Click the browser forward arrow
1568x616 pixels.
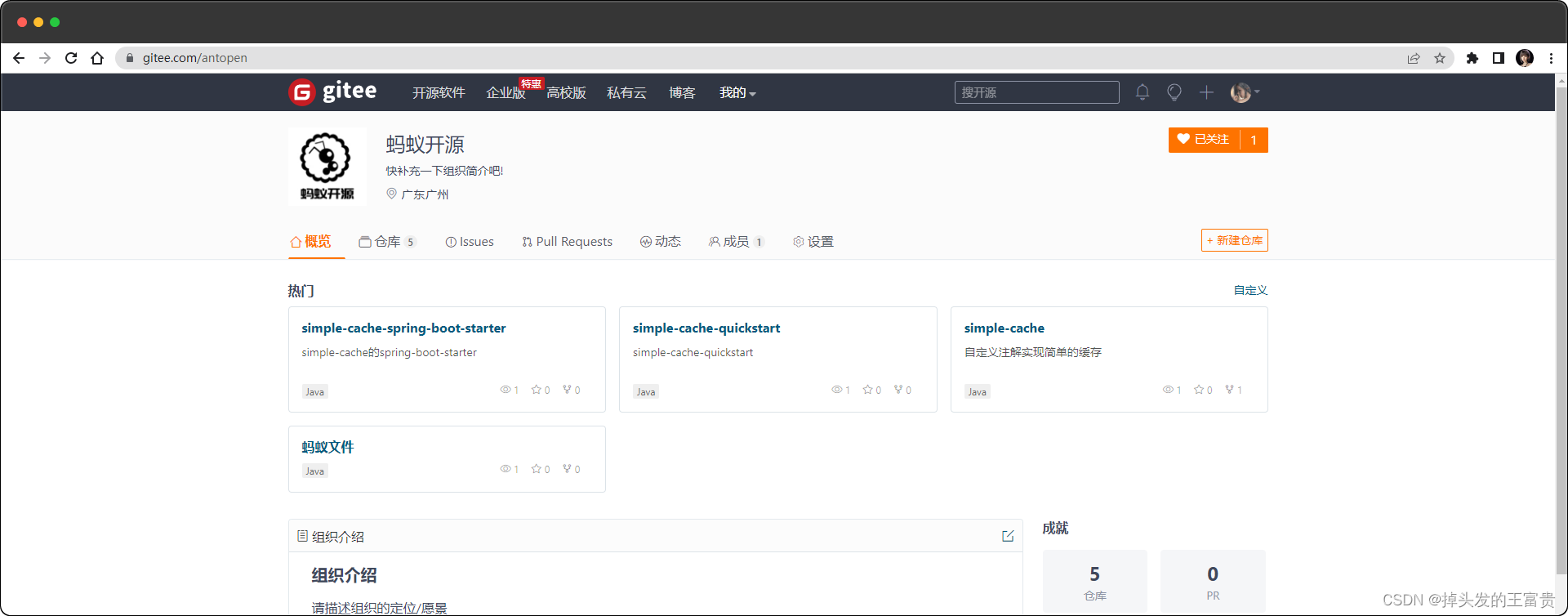coord(45,58)
